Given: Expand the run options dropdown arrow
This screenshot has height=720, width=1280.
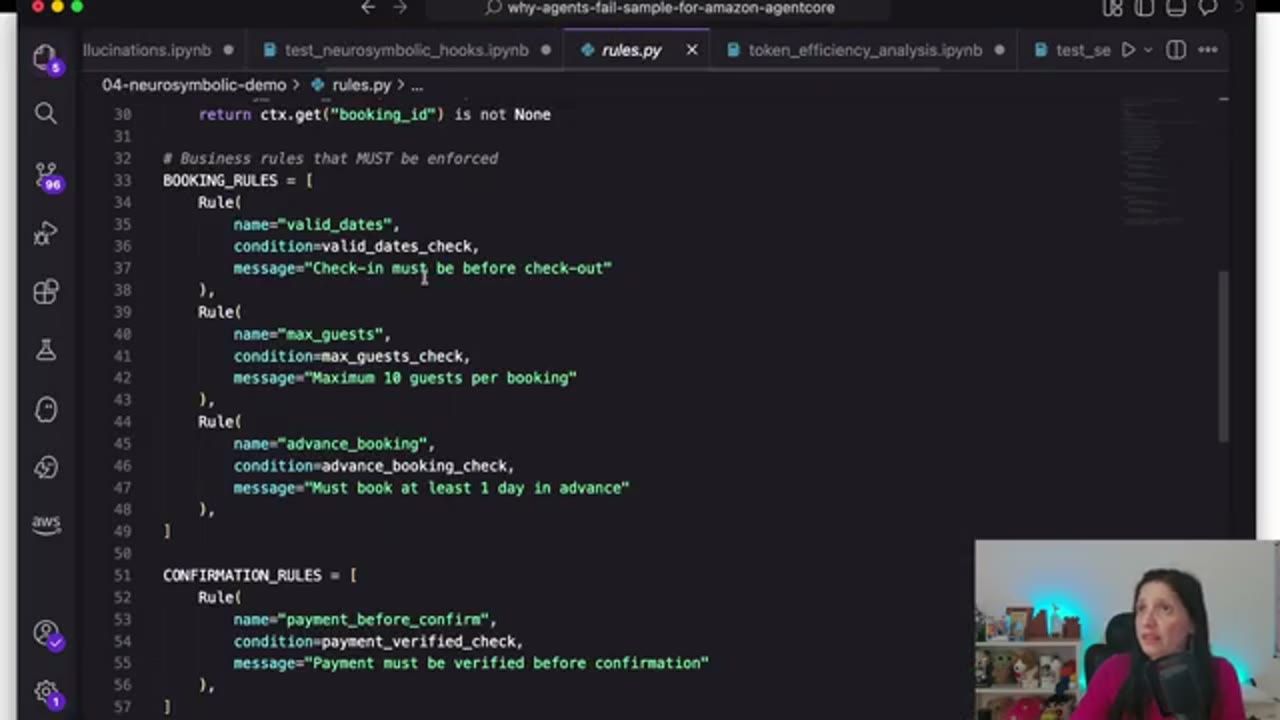Looking at the screenshot, I should pyautogui.click(x=1148, y=50).
